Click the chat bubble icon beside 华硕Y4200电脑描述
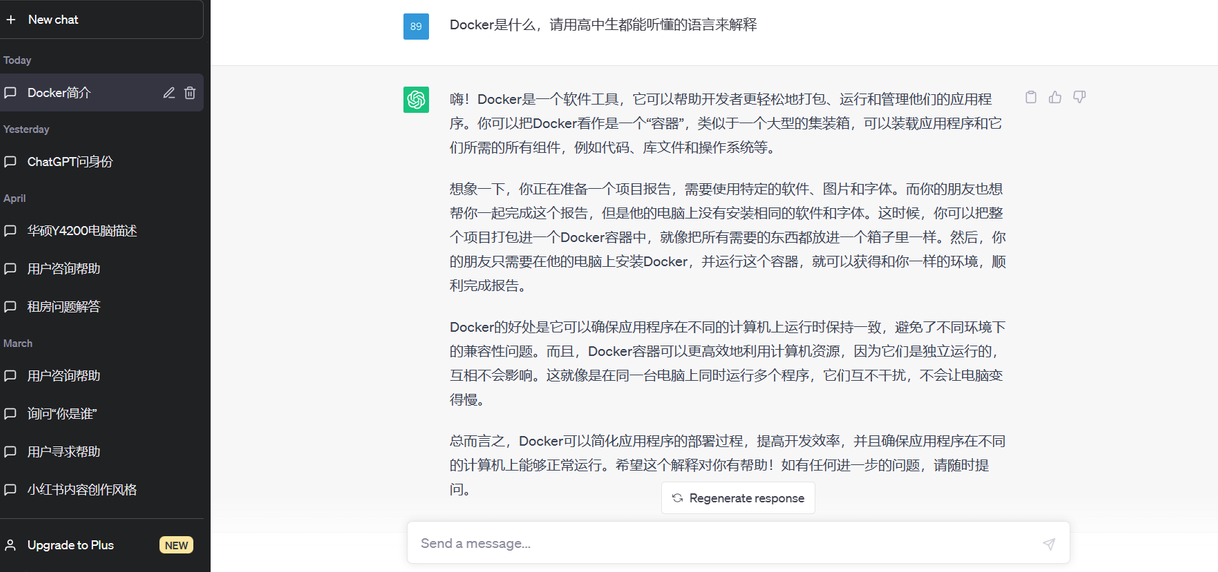The width and height of the screenshot is (1218, 572). [x=11, y=231]
